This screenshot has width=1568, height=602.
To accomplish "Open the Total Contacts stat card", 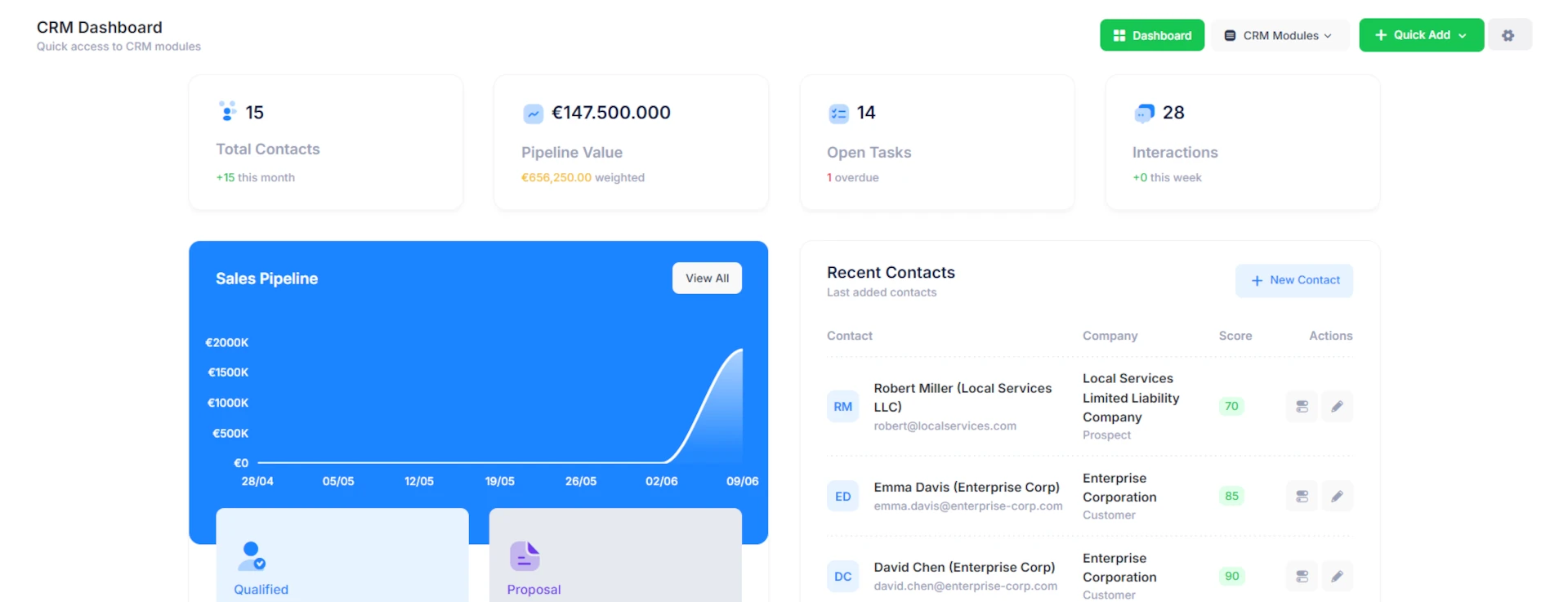I will click(x=326, y=142).
